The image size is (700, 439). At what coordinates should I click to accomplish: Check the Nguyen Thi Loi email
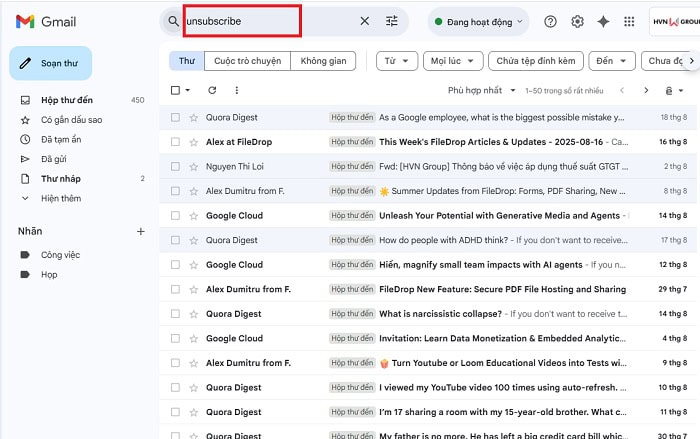[x=175, y=167]
